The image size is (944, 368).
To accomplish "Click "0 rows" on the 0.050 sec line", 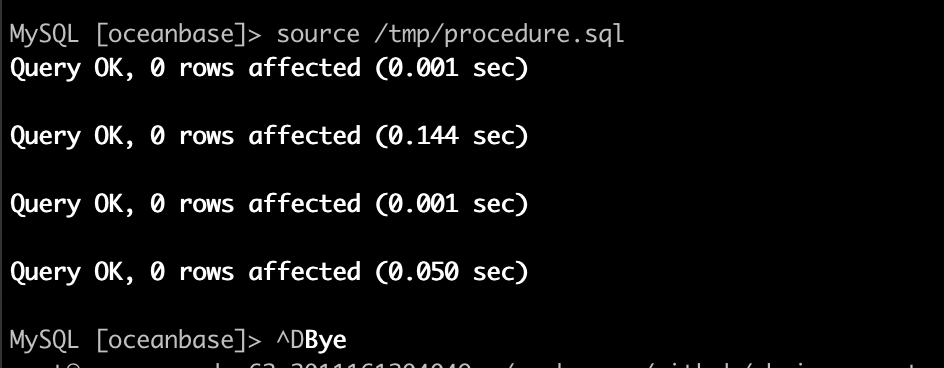I will click(x=192, y=272).
